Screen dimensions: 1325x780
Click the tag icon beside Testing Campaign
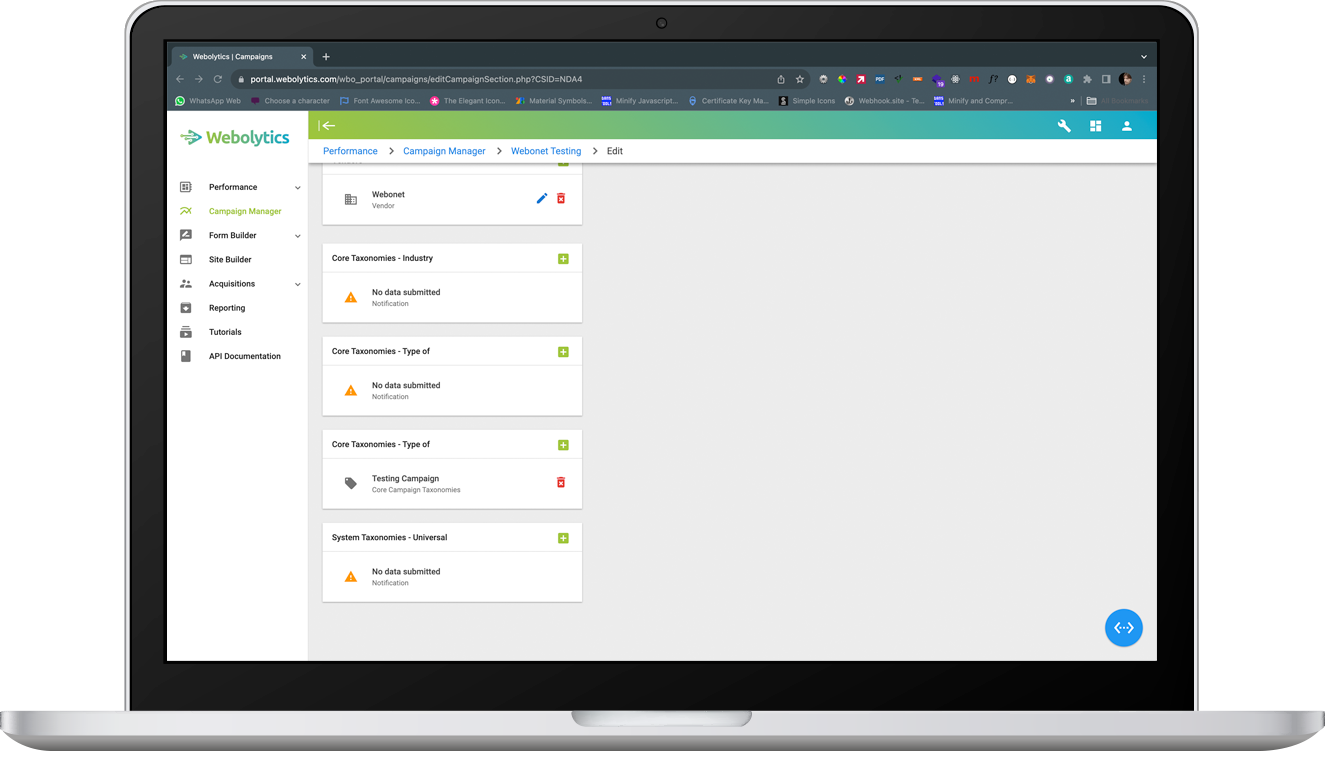coord(351,483)
